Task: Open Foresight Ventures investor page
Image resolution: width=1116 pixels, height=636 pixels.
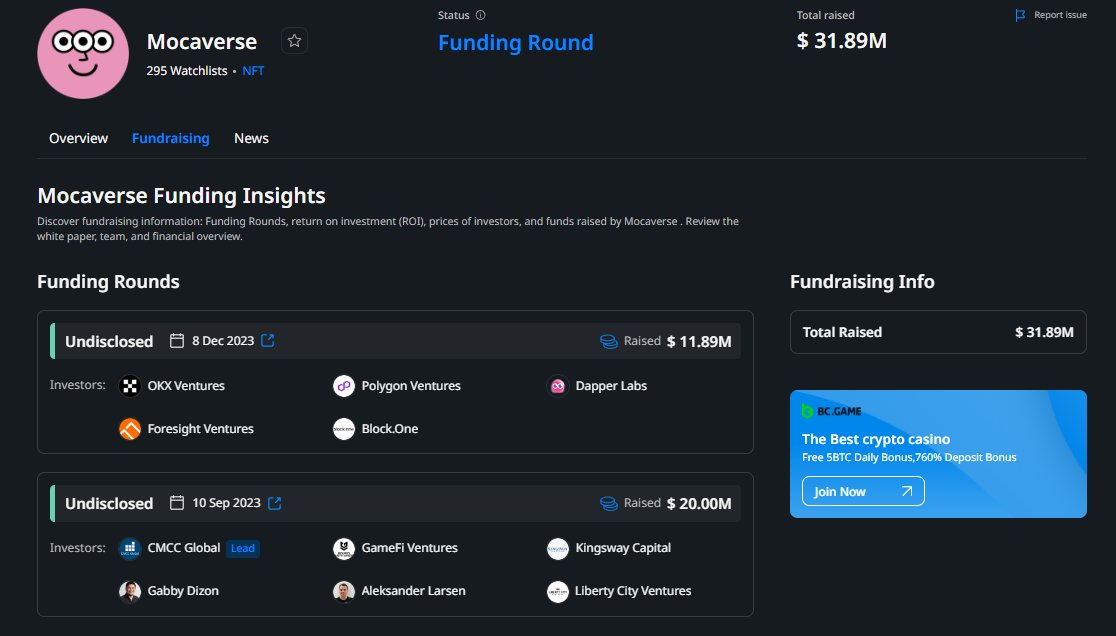Action: (201, 429)
